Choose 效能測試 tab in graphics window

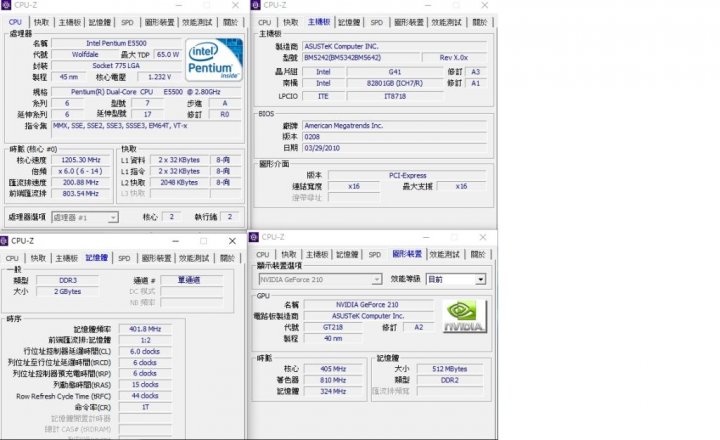444,254
